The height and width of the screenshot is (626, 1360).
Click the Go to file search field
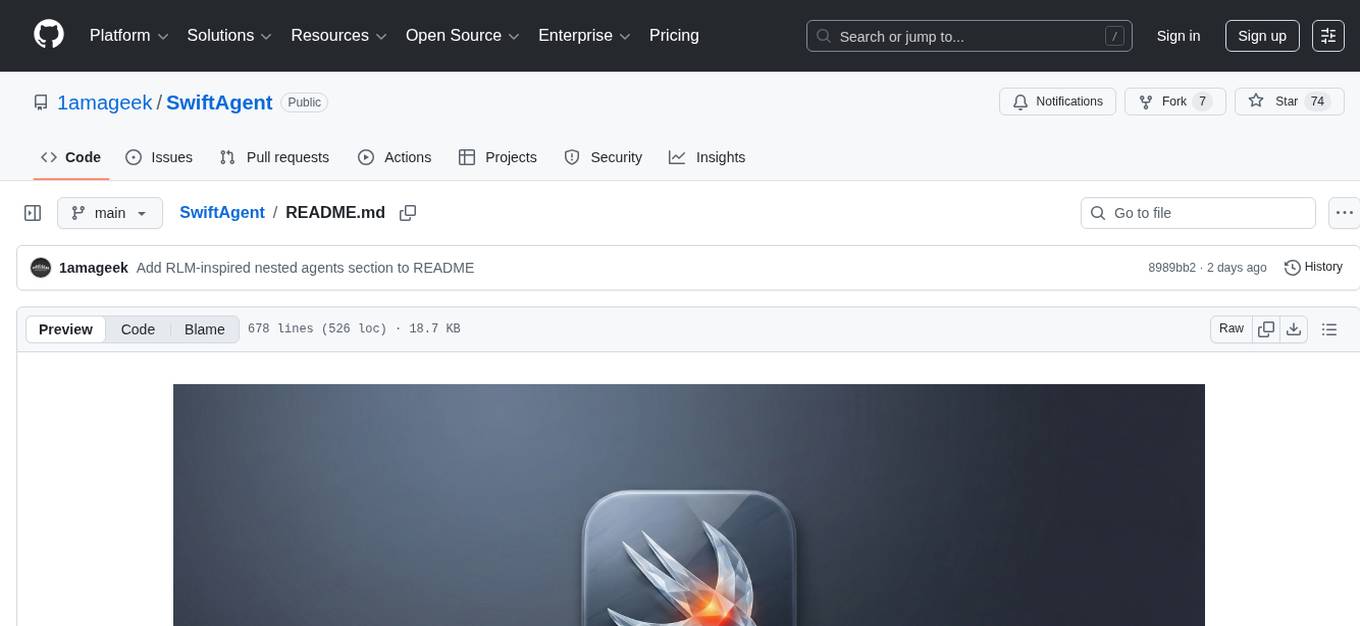(1197, 212)
